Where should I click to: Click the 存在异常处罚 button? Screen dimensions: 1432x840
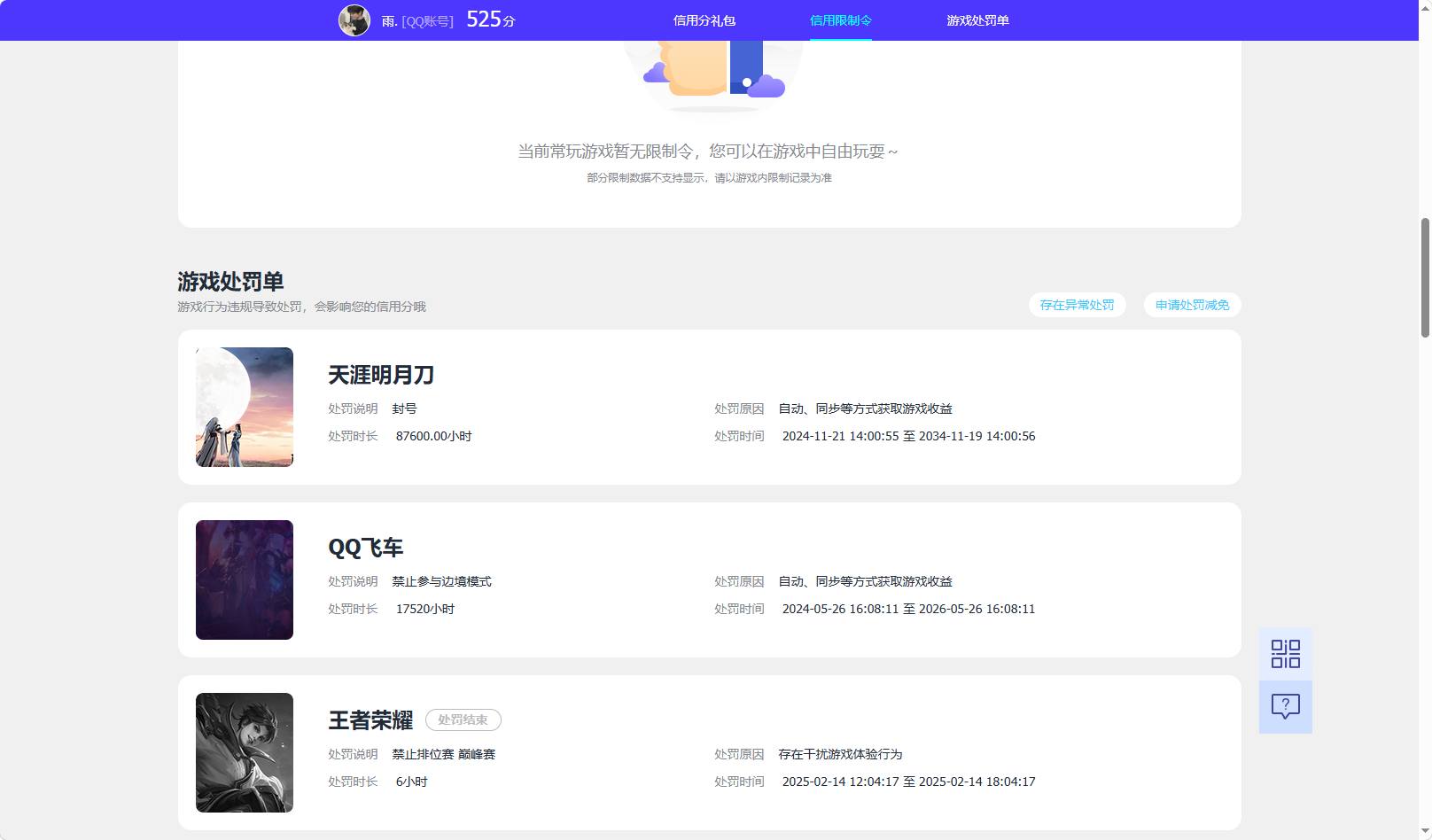1077,305
